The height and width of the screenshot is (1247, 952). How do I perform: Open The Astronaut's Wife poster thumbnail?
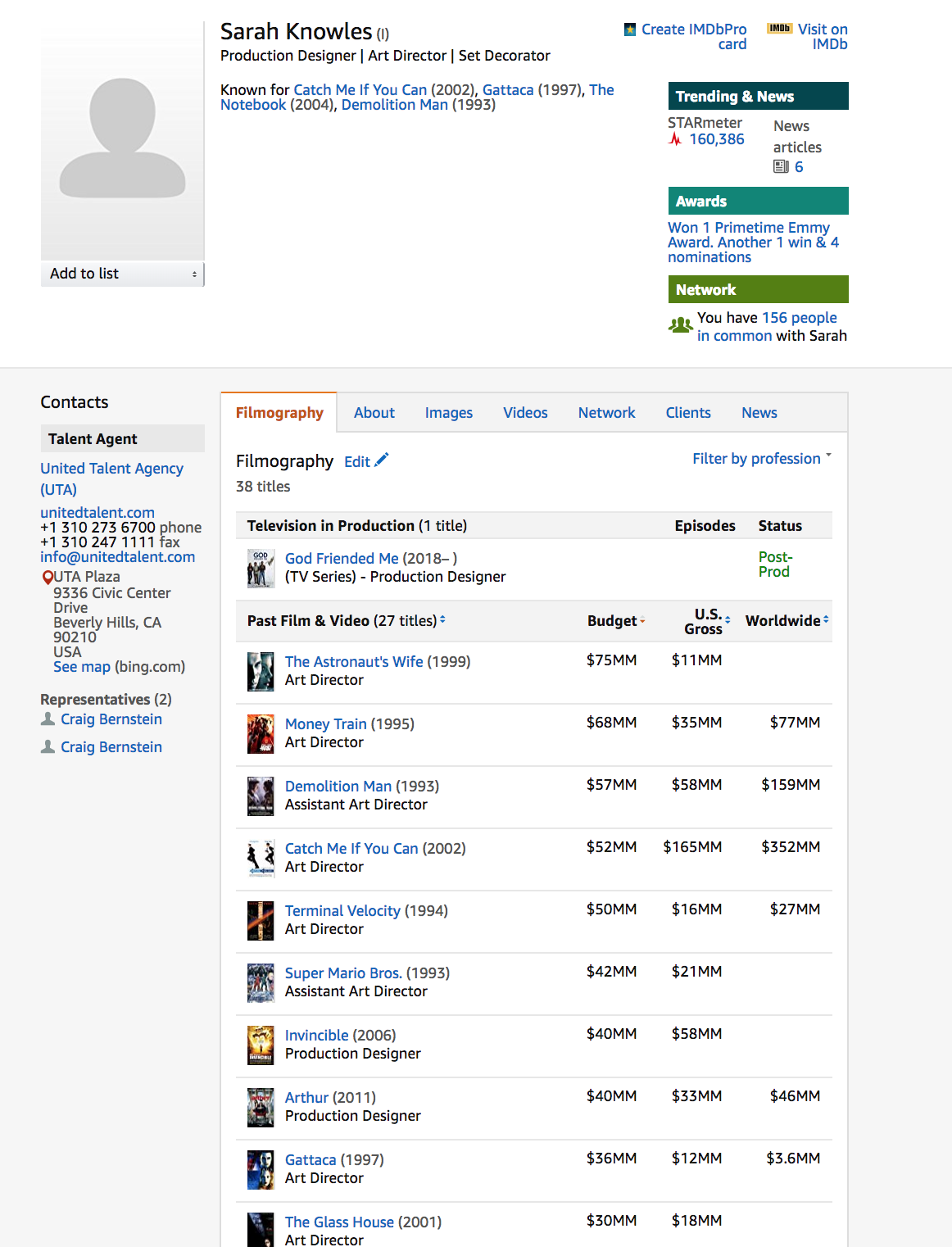pyautogui.click(x=261, y=672)
